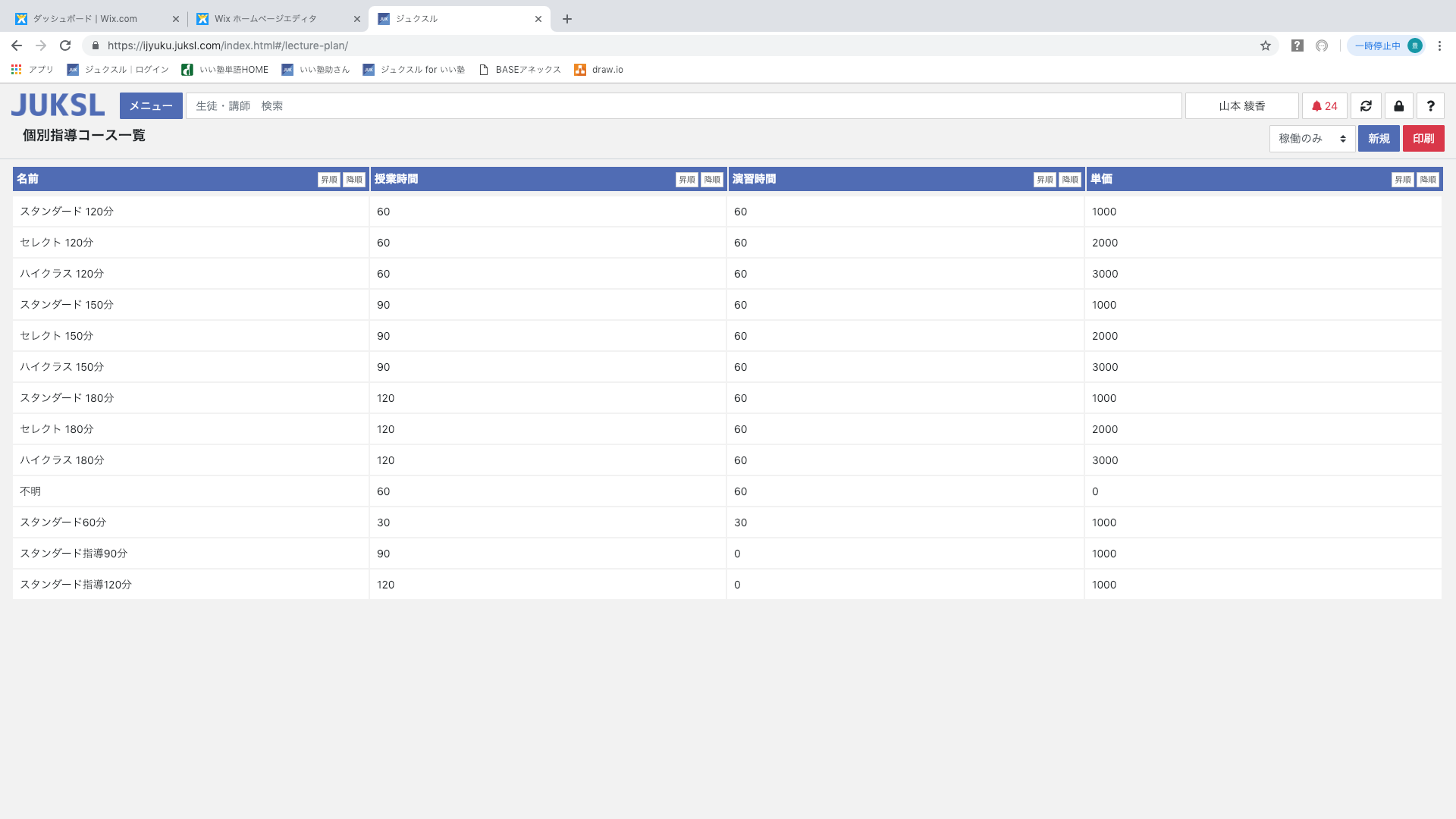Screen dimensions: 1456x819
Task: Switch to the Wix ホームページエディタ tab
Action: (278, 19)
